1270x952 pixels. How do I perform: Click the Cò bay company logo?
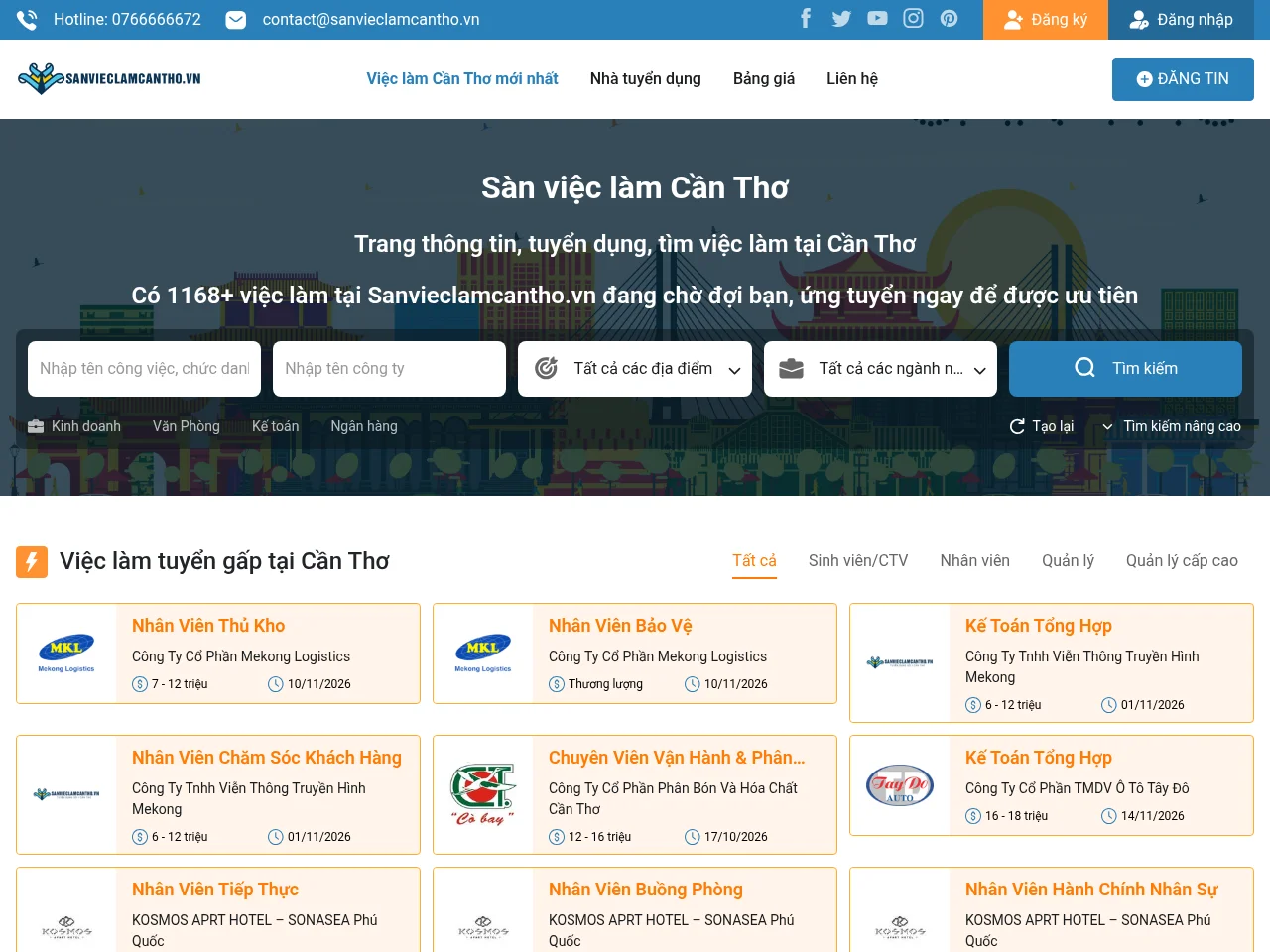pyautogui.click(x=483, y=794)
